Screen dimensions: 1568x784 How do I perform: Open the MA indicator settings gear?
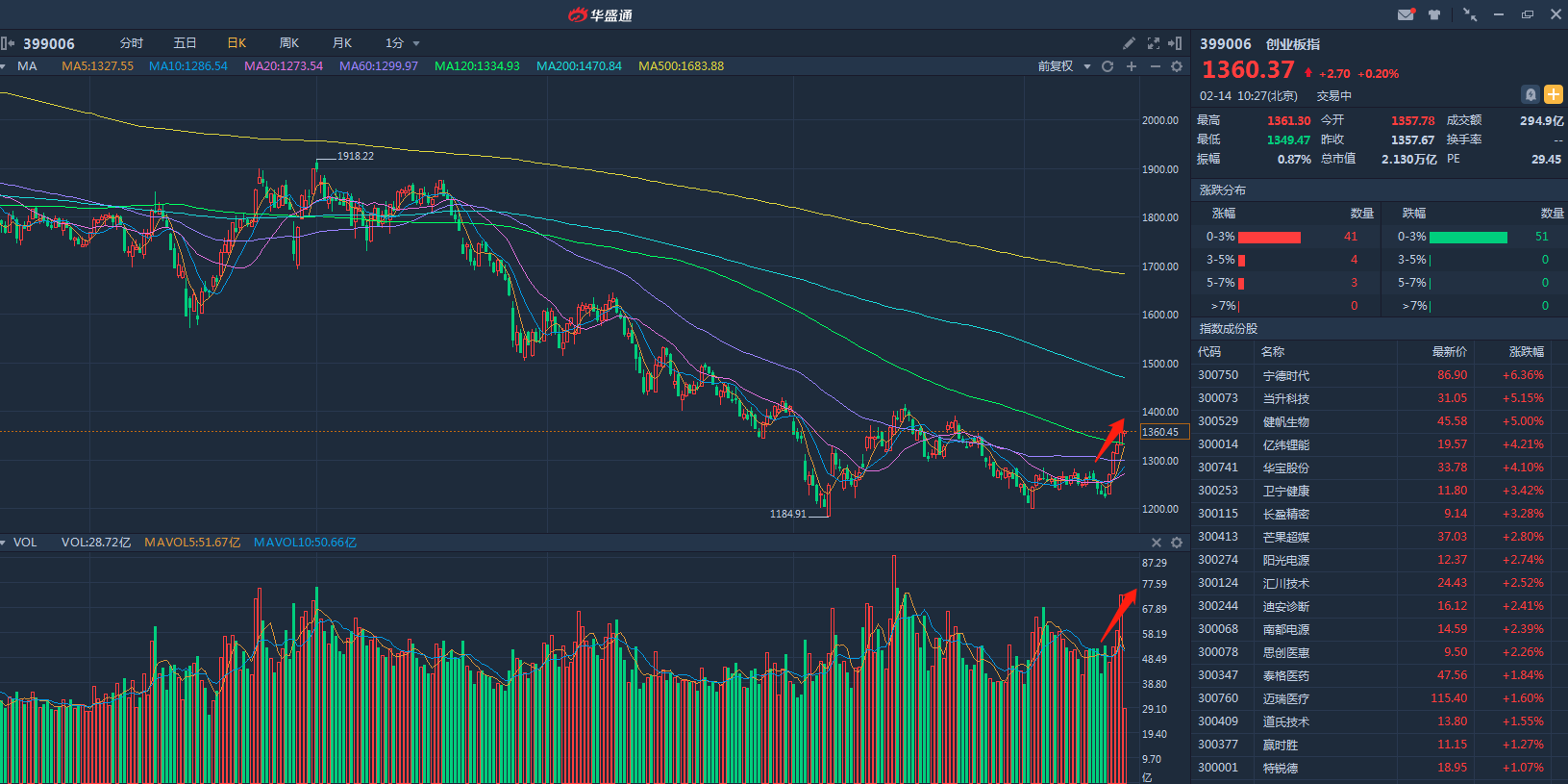(x=1177, y=66)
